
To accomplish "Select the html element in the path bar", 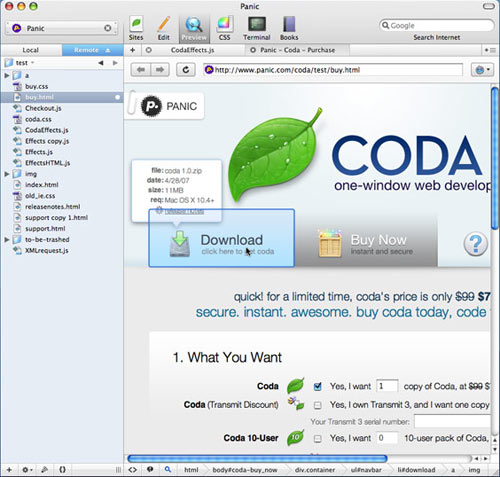I will click(191, 470).
